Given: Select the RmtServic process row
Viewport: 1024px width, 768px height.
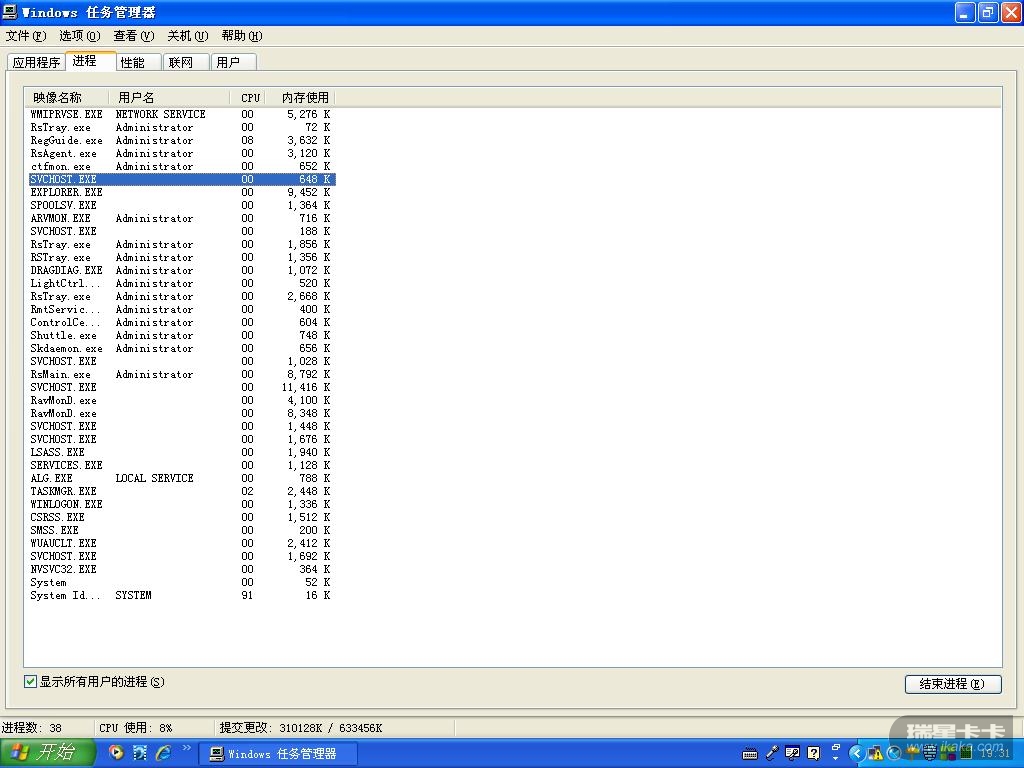Looking at the screenshot, I should (182, 310).
